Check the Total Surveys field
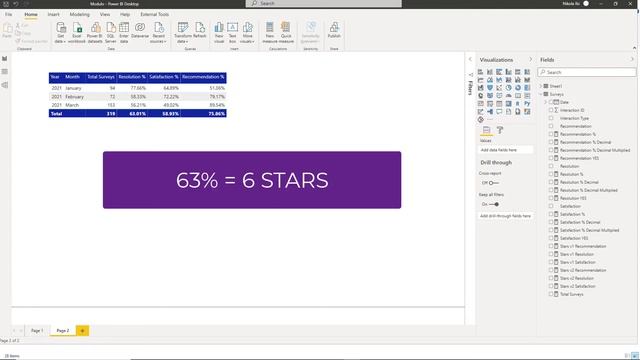 (551, 294)
